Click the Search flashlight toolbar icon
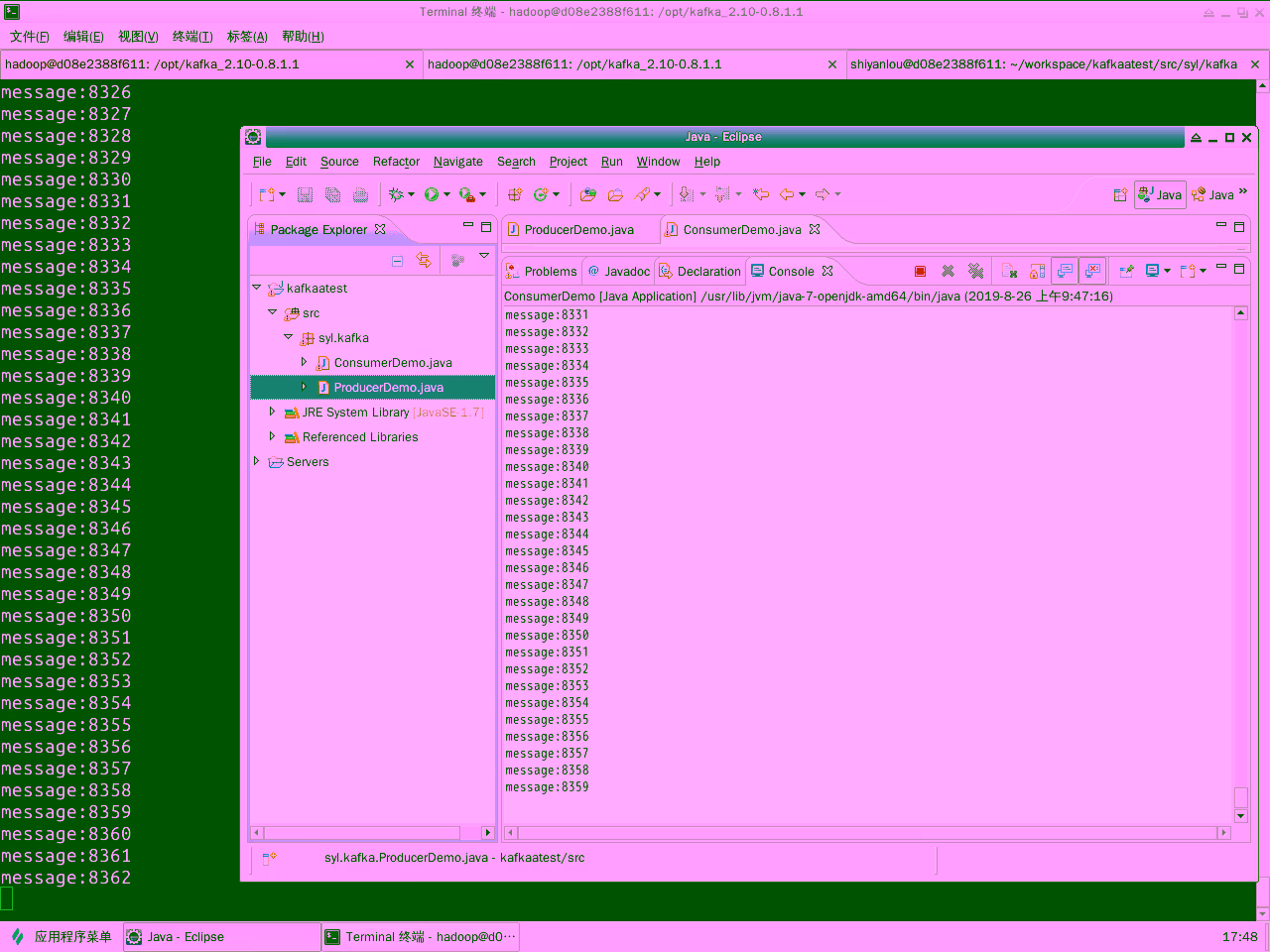 [x=643, y=194]
